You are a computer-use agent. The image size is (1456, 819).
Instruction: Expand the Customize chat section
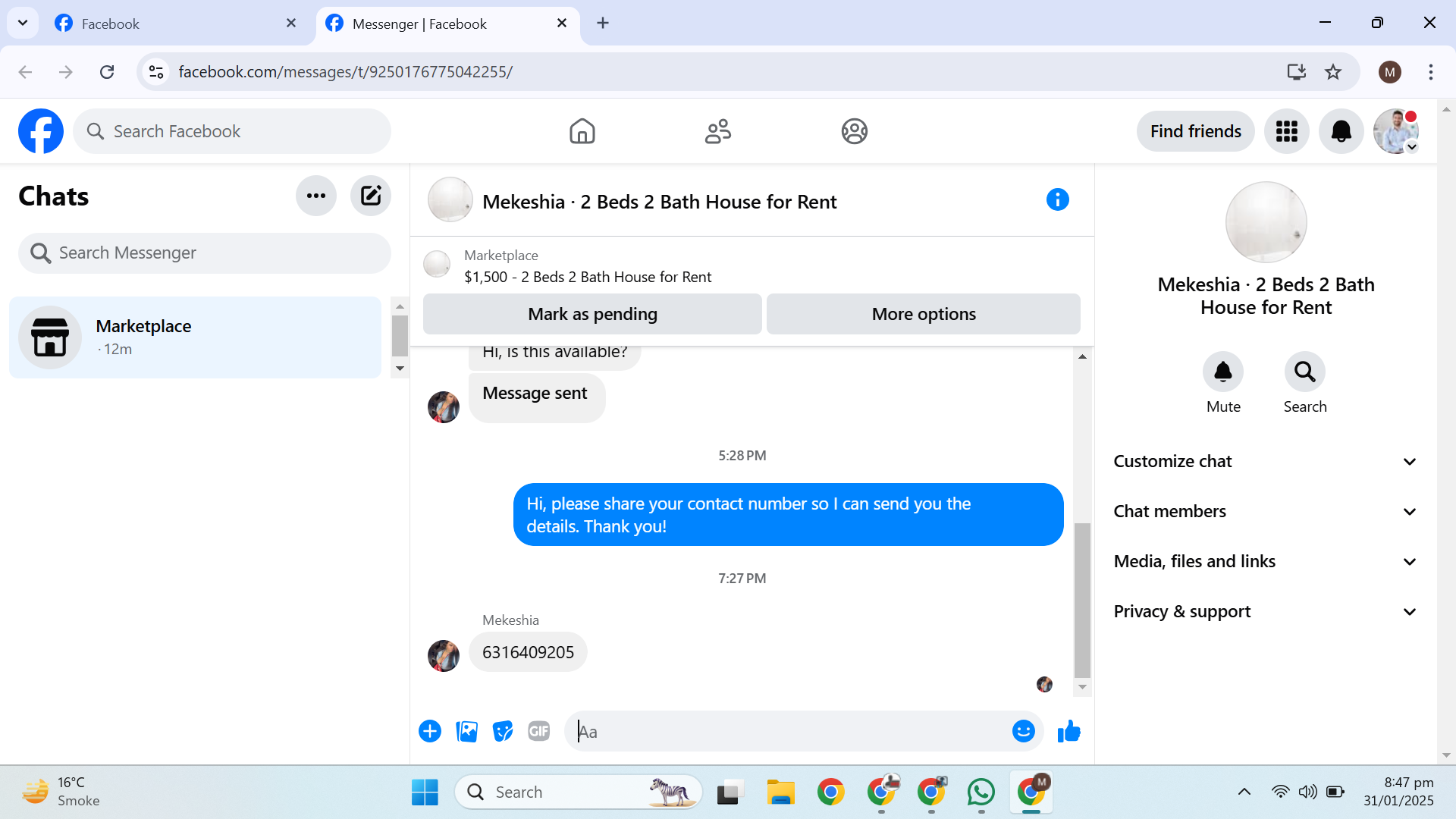tap(1266, 461)
